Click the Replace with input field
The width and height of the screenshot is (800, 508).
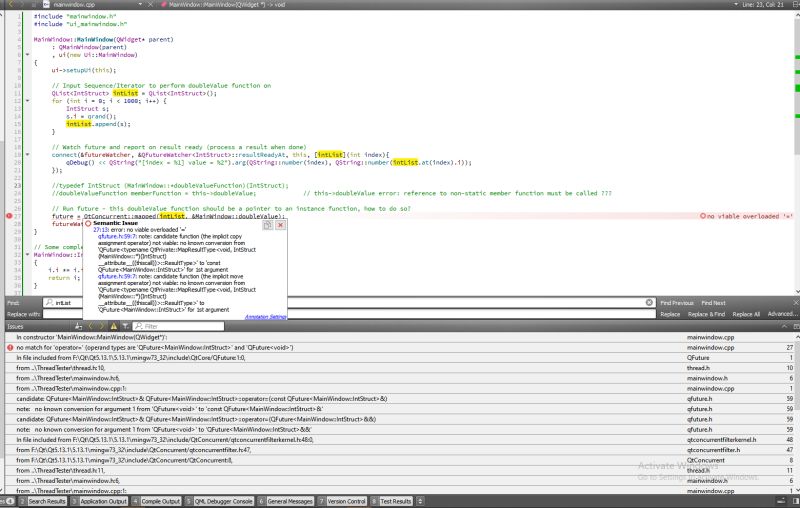pos(349,314)
